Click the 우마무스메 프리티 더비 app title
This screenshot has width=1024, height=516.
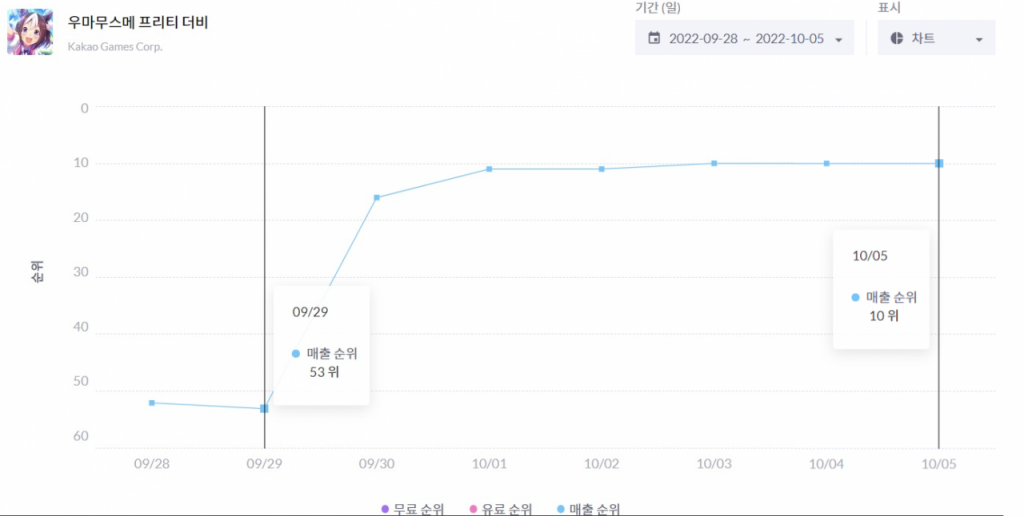138,22
